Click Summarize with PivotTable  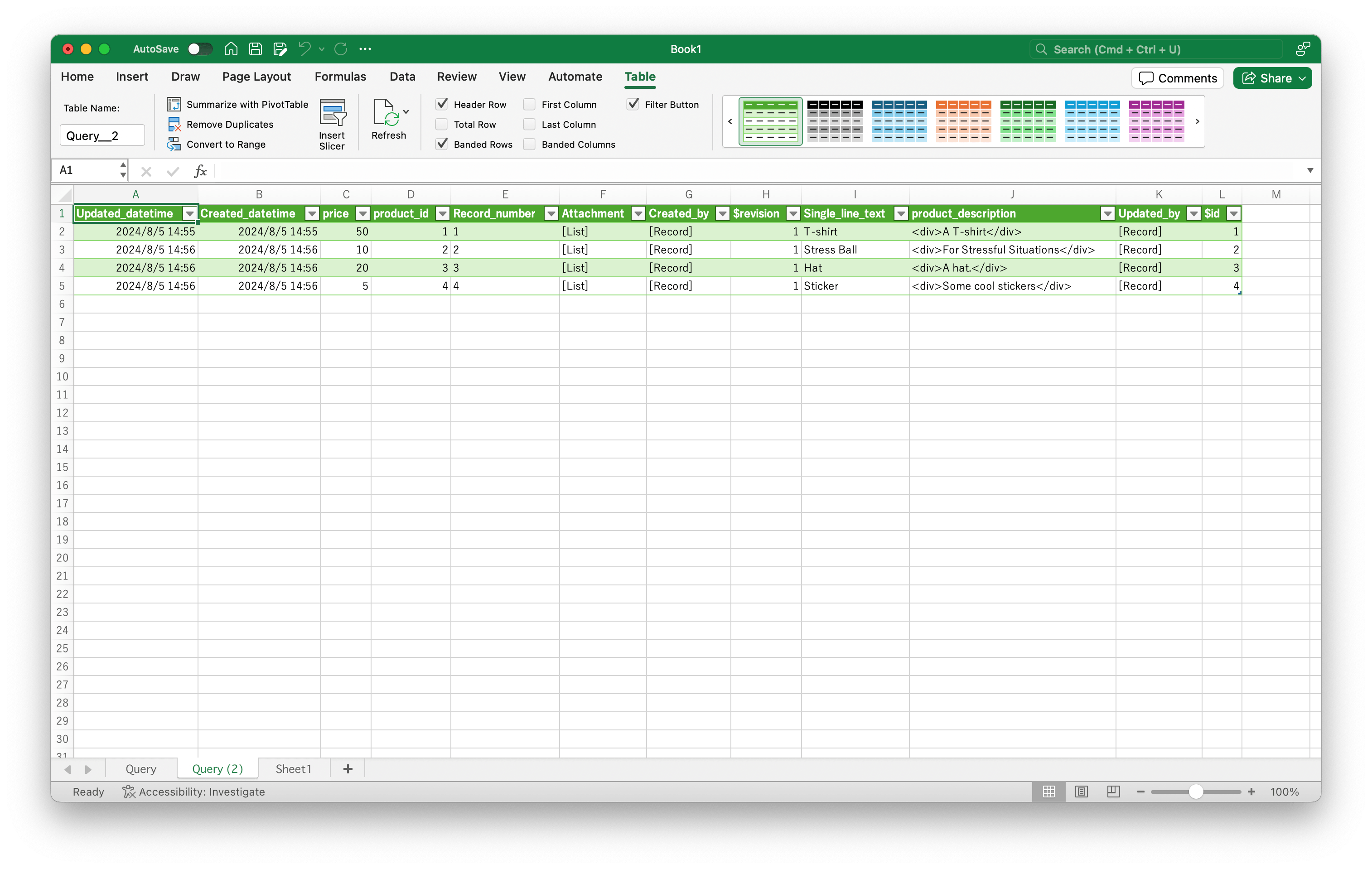click(x=246, y=104)
